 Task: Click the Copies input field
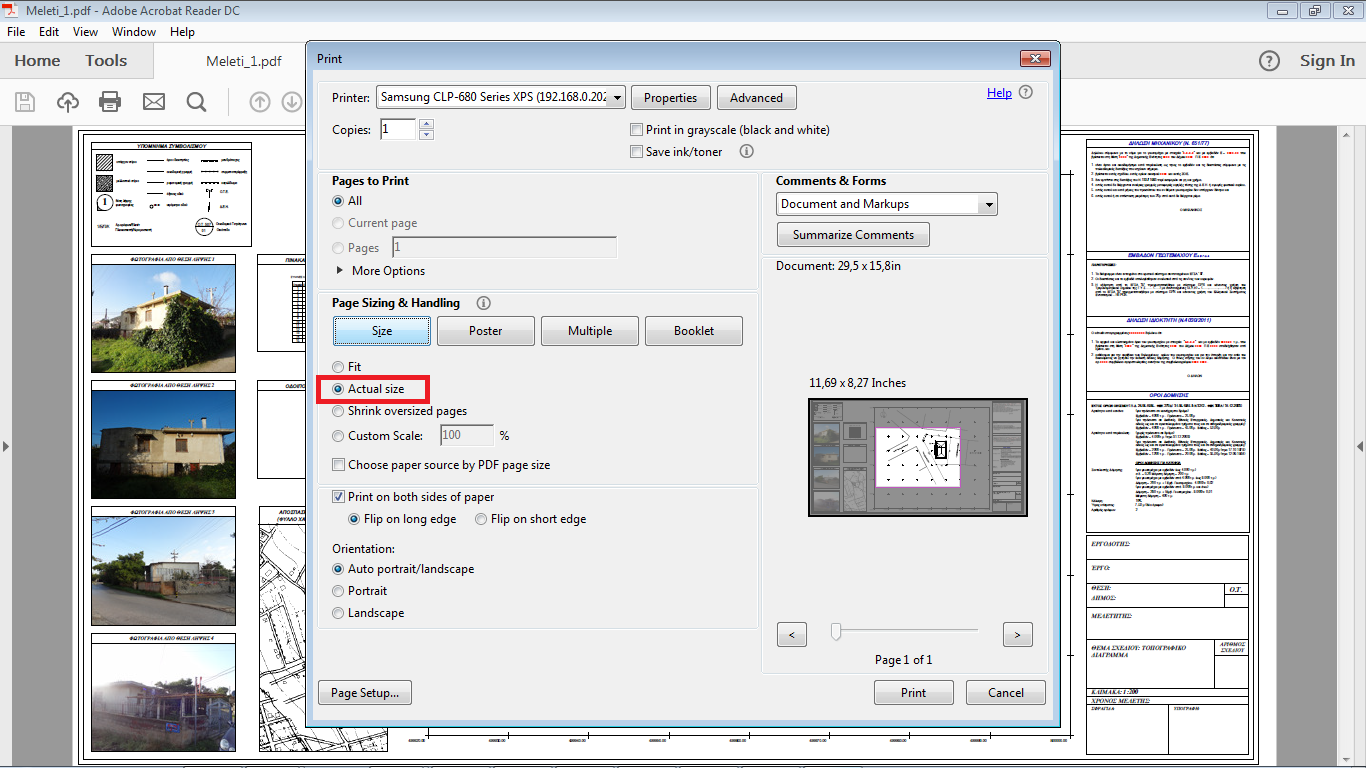coord(399,129)
